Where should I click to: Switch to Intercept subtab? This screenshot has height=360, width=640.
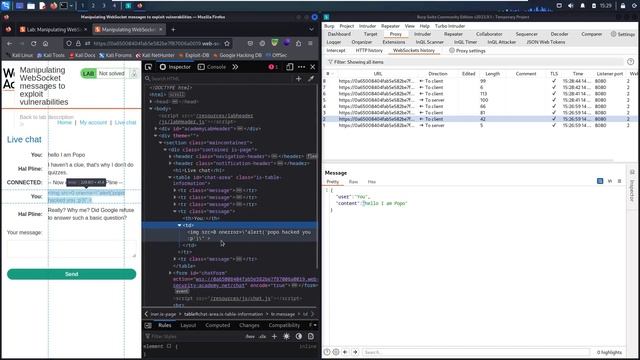336,51
